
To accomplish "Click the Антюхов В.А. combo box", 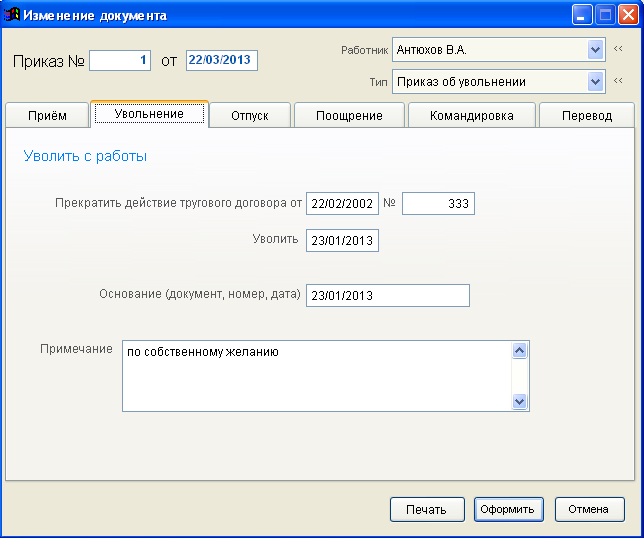I will 499,50.
